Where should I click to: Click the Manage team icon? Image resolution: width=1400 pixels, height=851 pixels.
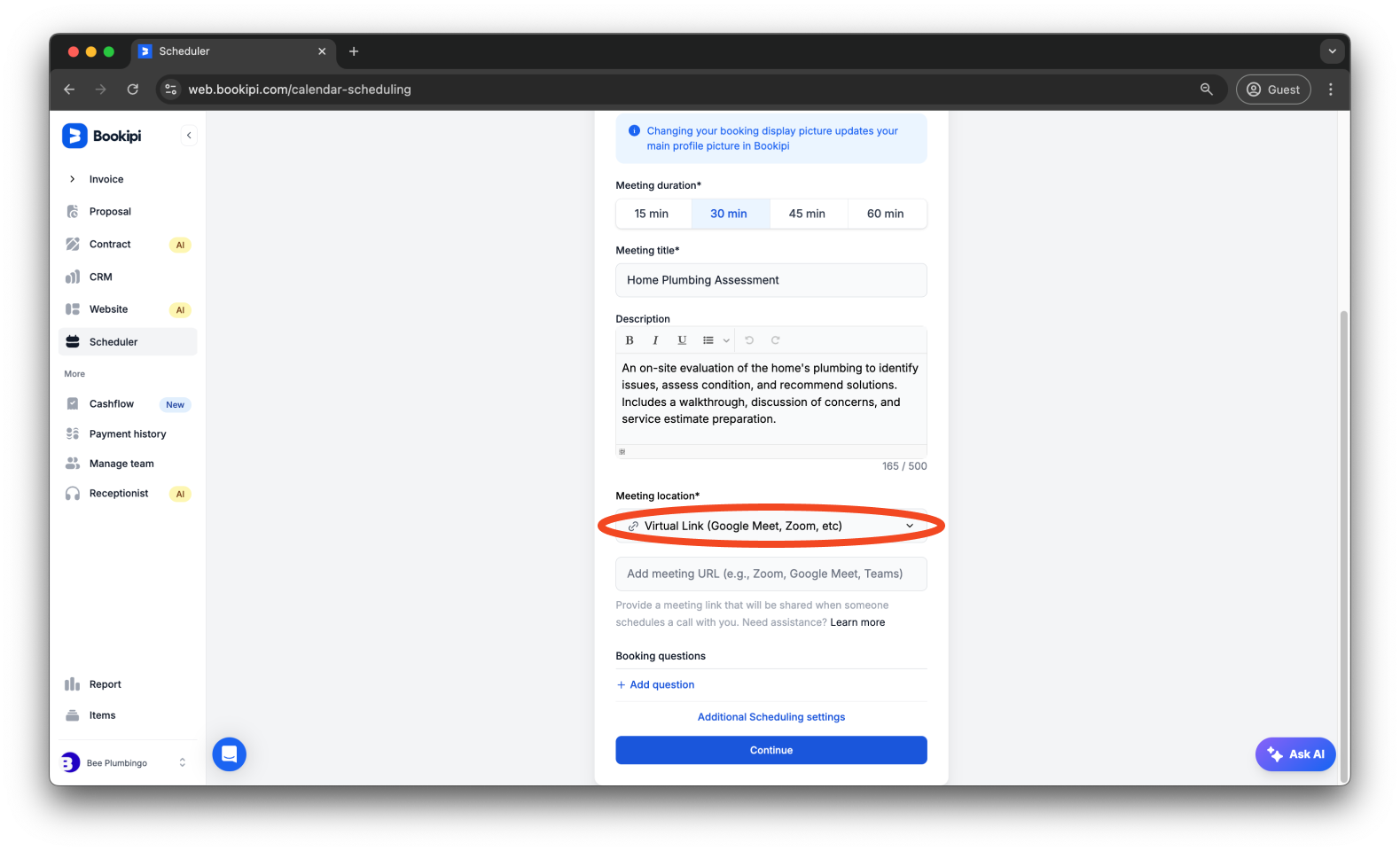coord(73,464)
